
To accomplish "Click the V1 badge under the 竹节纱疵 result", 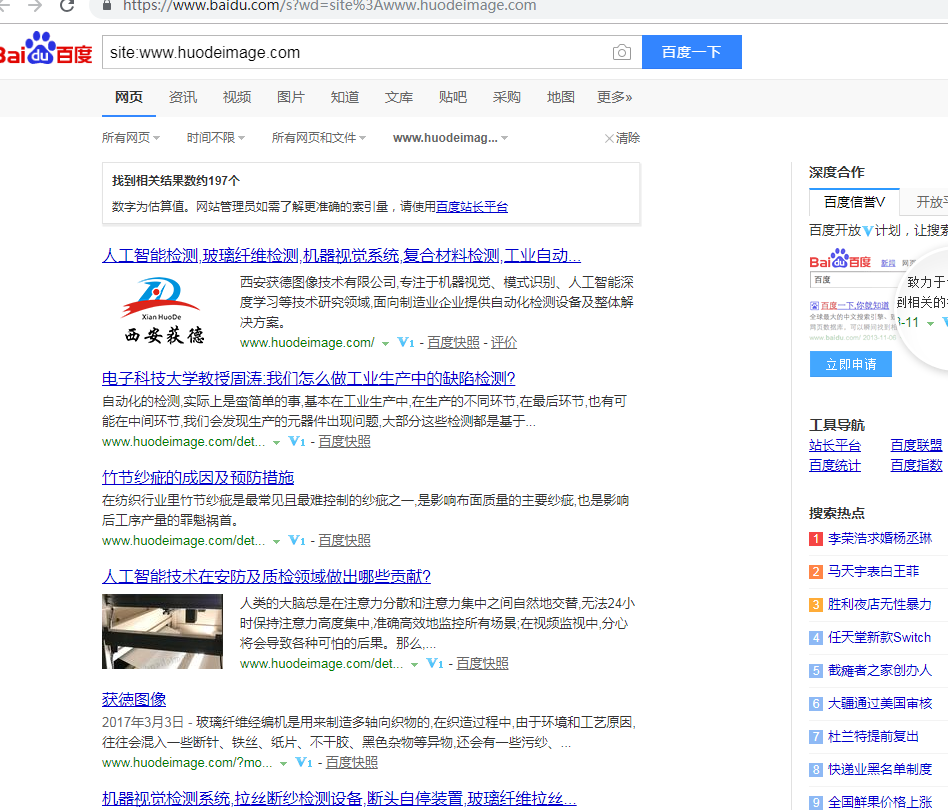I will click(x=297, y=540).
